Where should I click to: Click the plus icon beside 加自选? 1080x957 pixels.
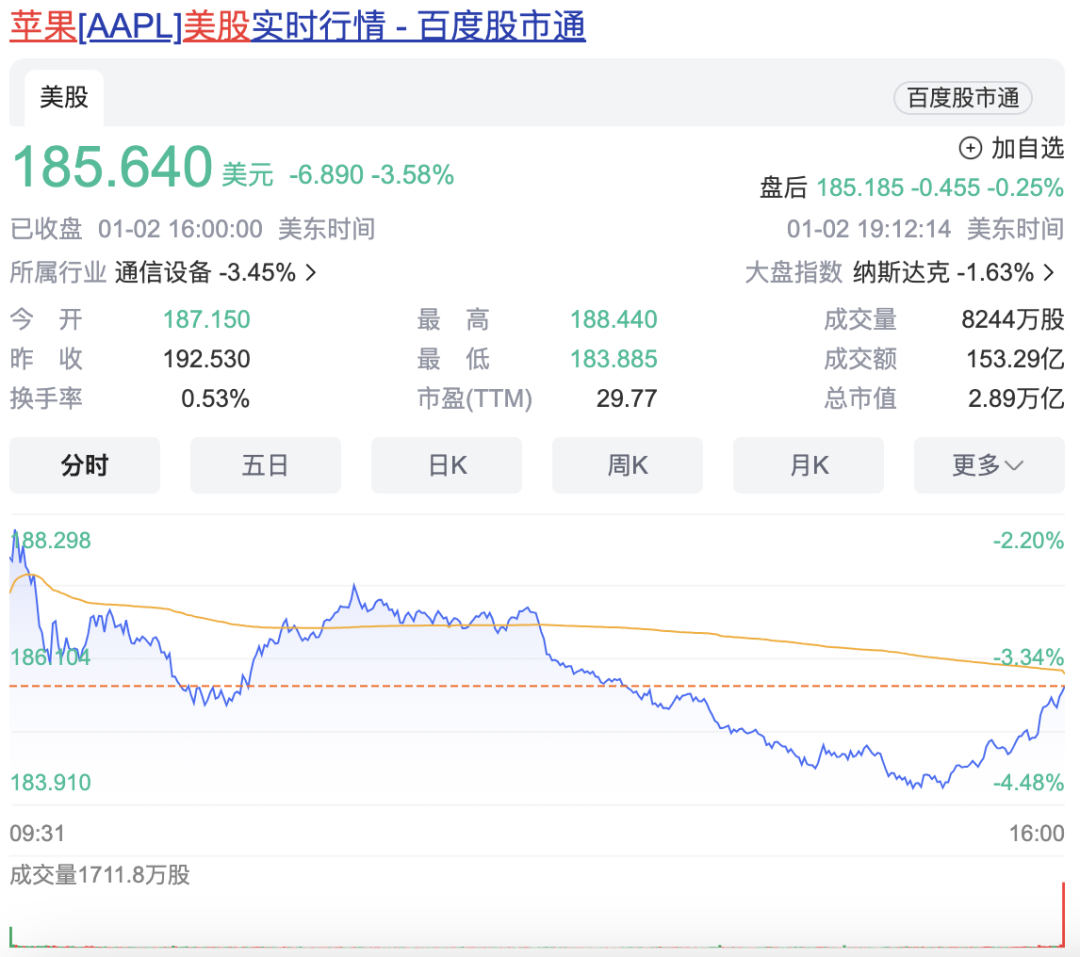[970, 149]
